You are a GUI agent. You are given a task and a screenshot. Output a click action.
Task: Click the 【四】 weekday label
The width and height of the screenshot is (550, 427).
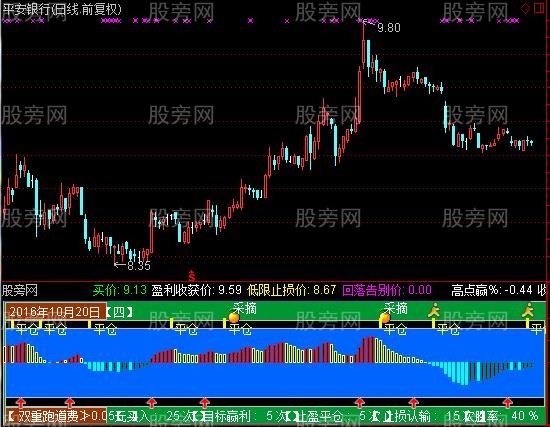[119, 312]
